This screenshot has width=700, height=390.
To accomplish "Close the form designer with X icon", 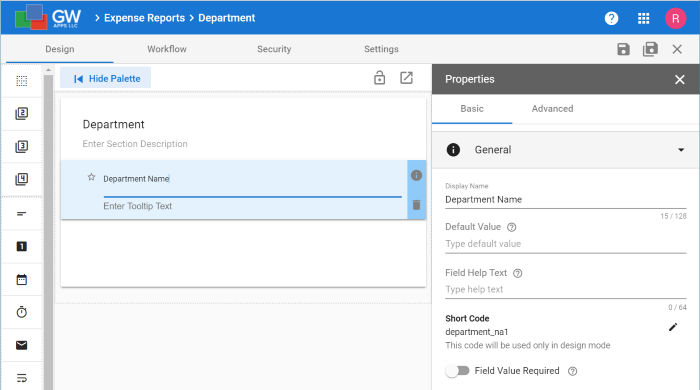I will [677, 49].
